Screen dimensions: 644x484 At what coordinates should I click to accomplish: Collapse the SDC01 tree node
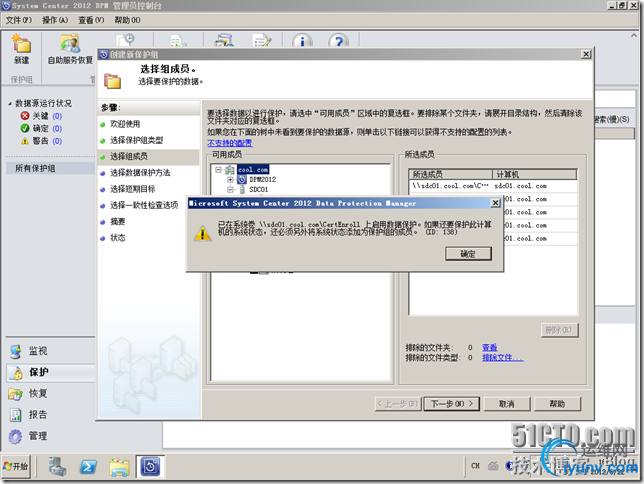pyautogui.click(x=230, y=189)
